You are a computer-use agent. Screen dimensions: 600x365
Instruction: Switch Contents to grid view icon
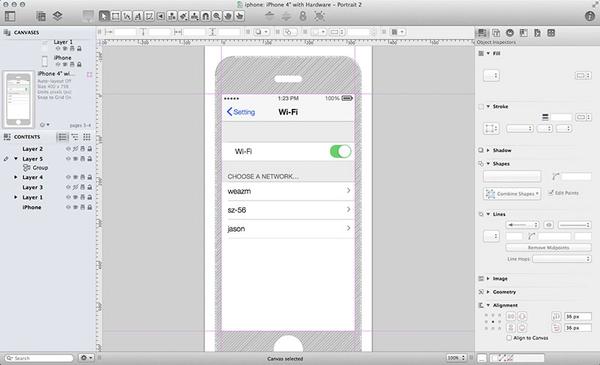(x=87, y=137)
